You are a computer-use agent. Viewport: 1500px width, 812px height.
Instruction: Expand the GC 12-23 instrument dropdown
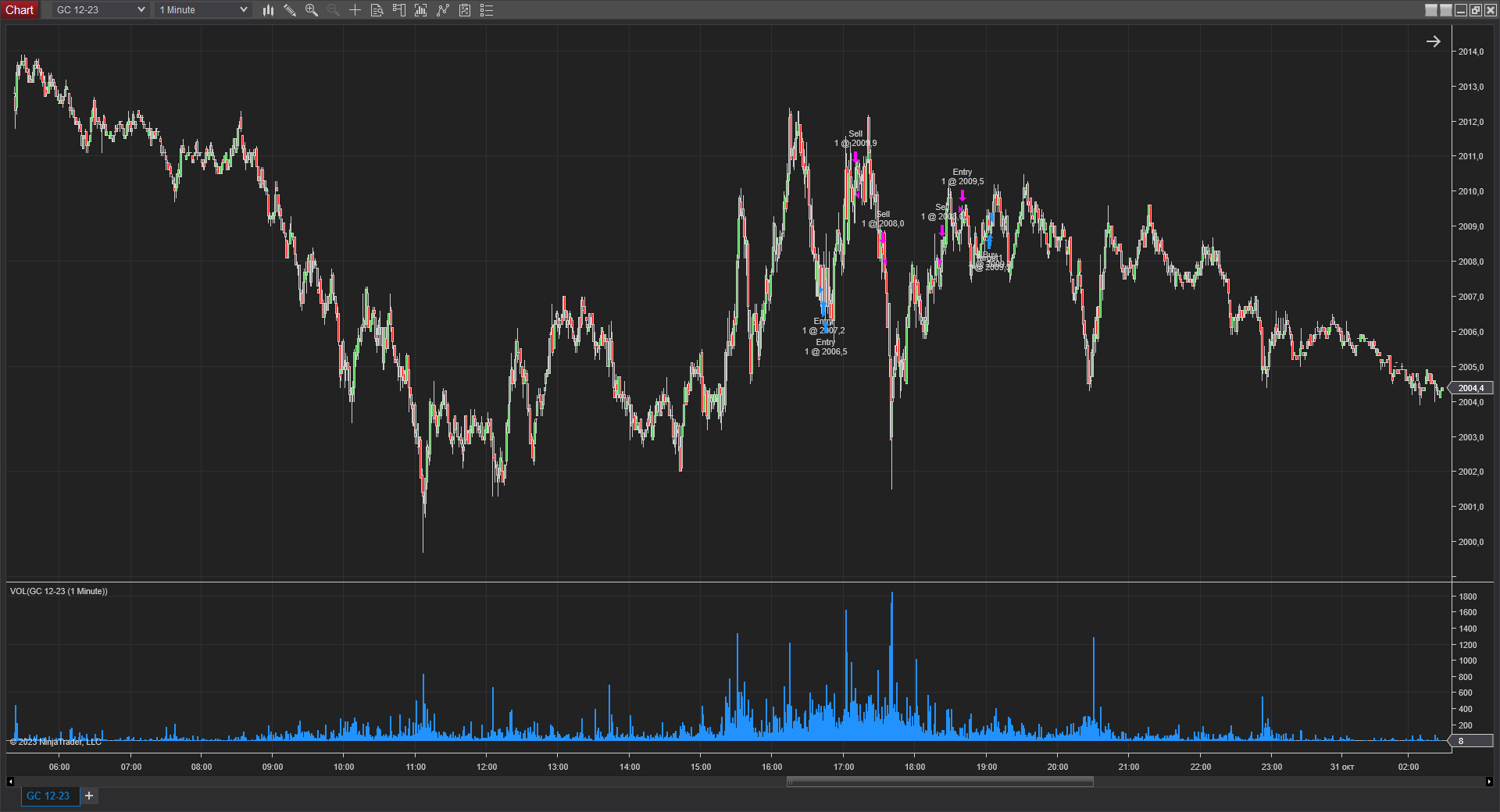coord(100,10)
